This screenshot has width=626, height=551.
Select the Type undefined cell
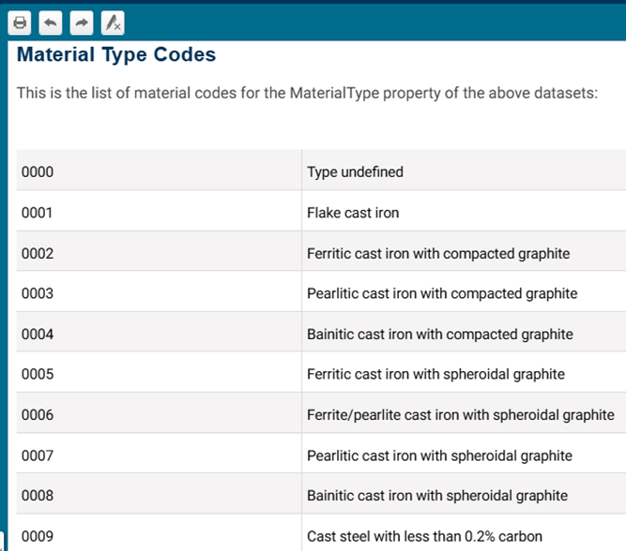pos(355,172)
